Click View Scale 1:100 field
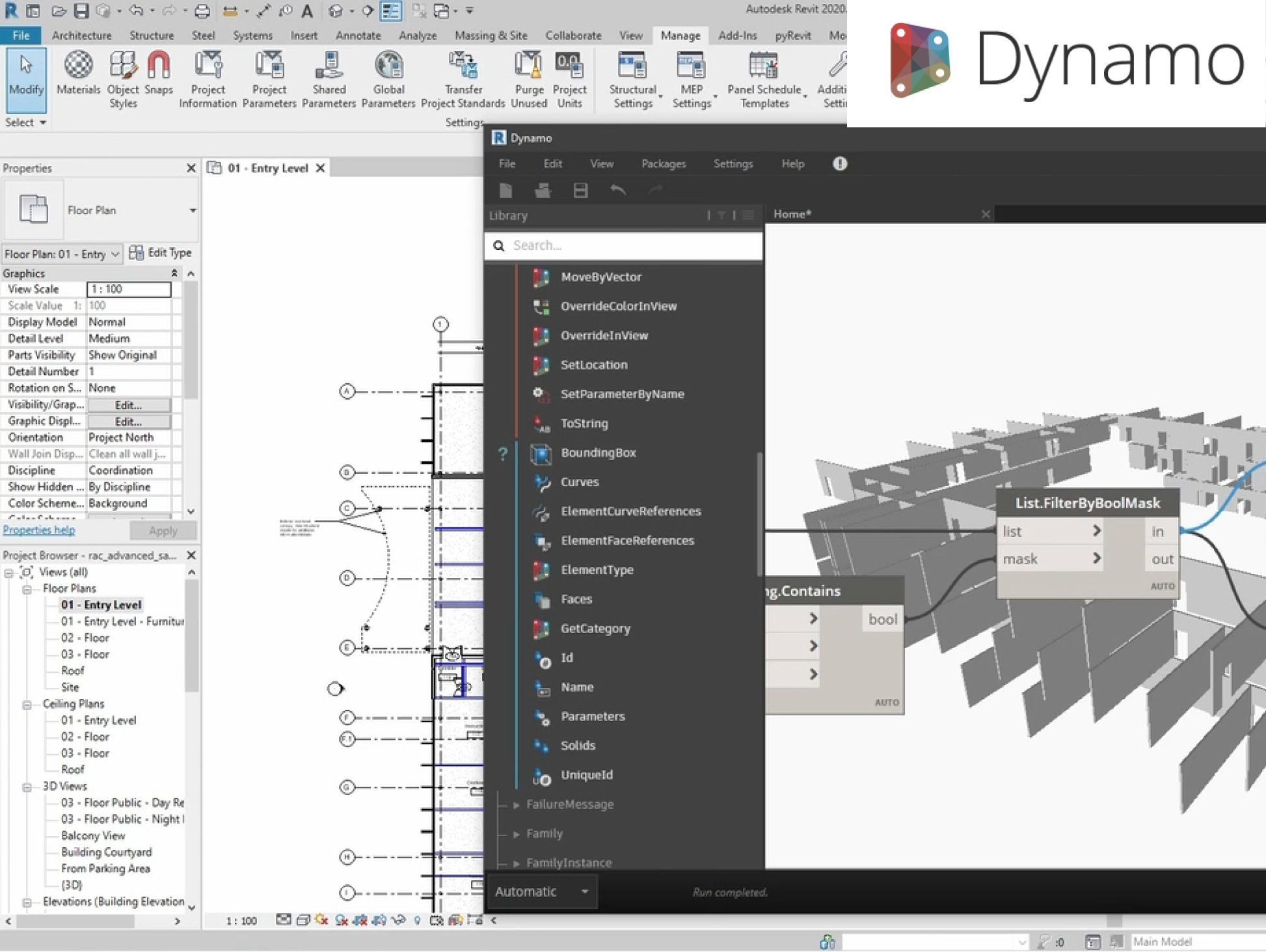1266x952 pixels. click(129, 289)
